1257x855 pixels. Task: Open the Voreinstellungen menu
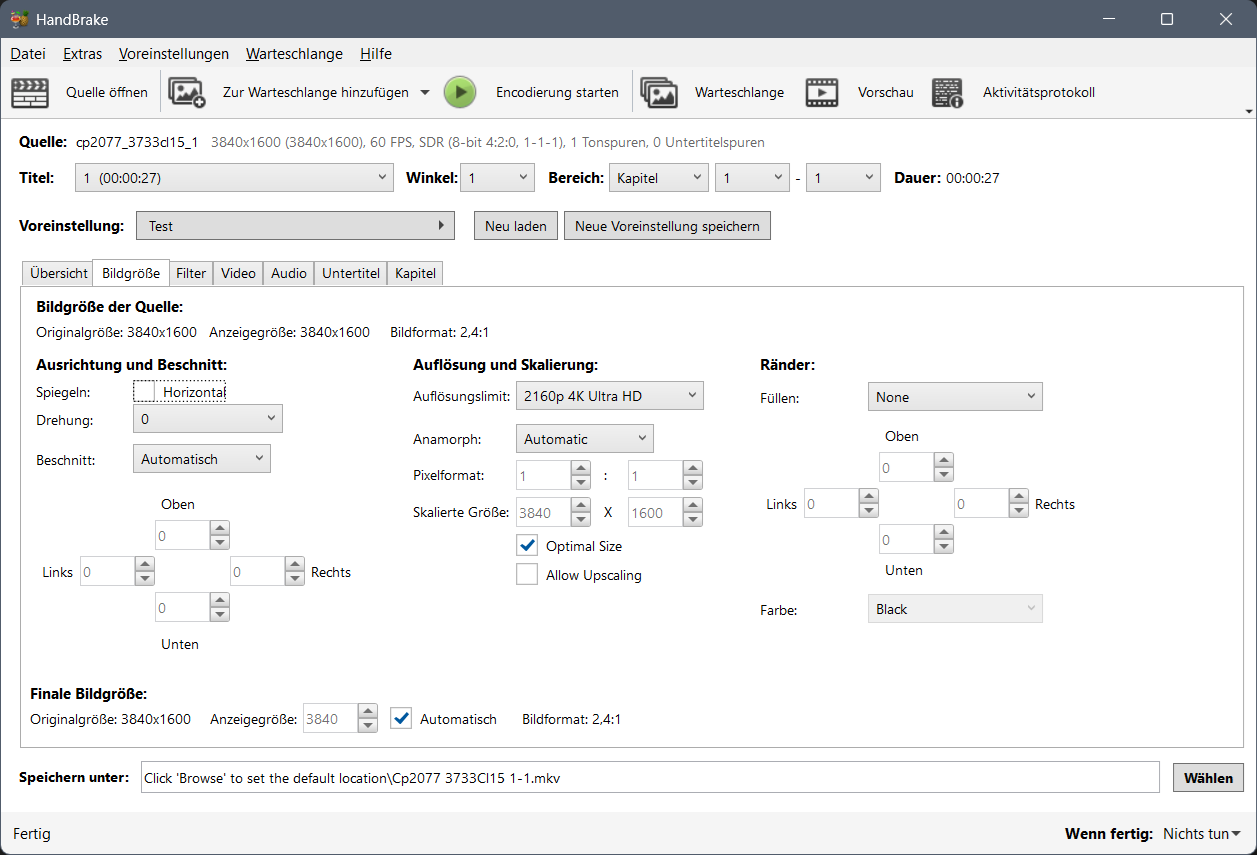(x=174, y=54)
